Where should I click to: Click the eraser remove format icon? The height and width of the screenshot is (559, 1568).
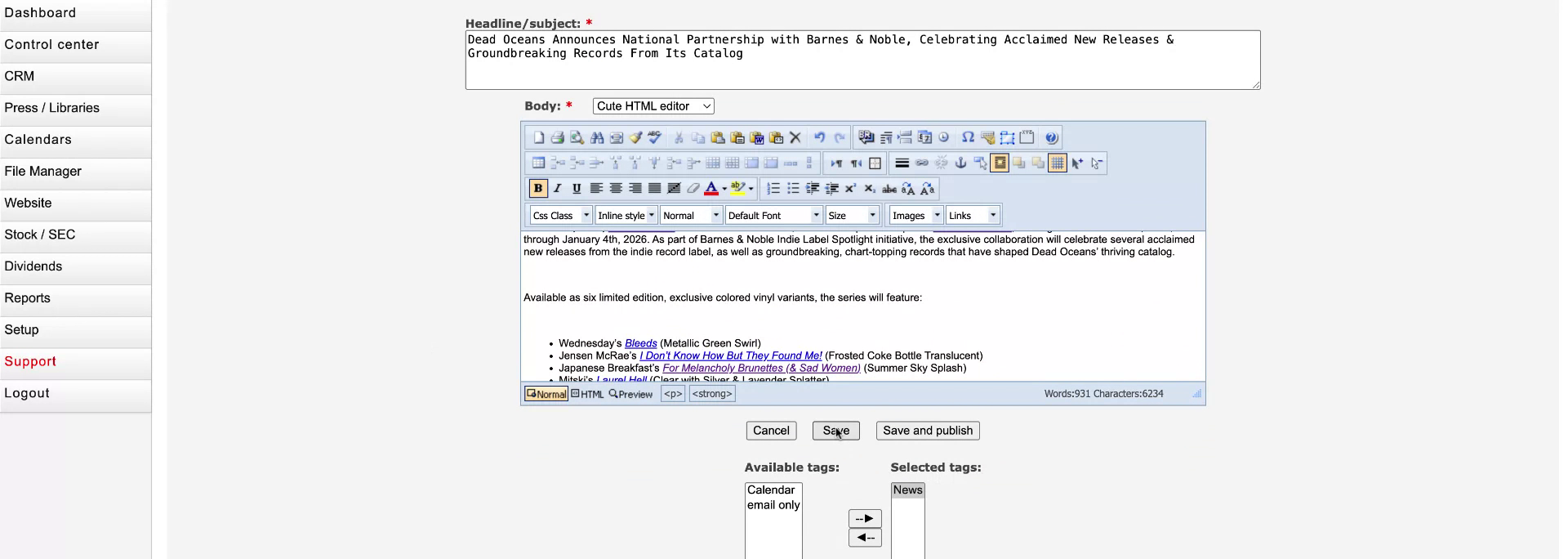[693, 189]
